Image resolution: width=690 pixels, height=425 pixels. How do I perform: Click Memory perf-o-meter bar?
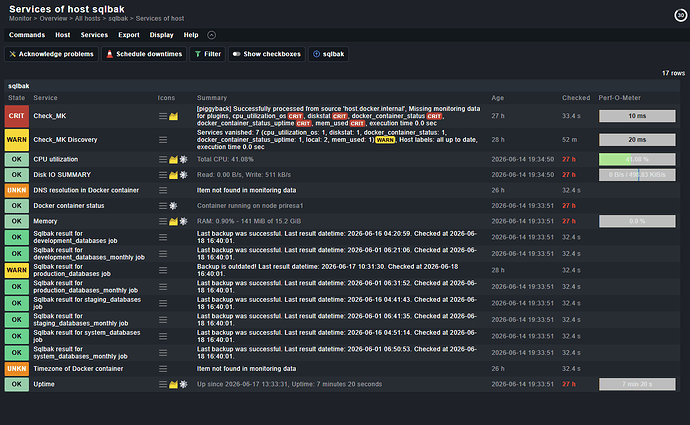pyautogui.click(x=637, y=221)
